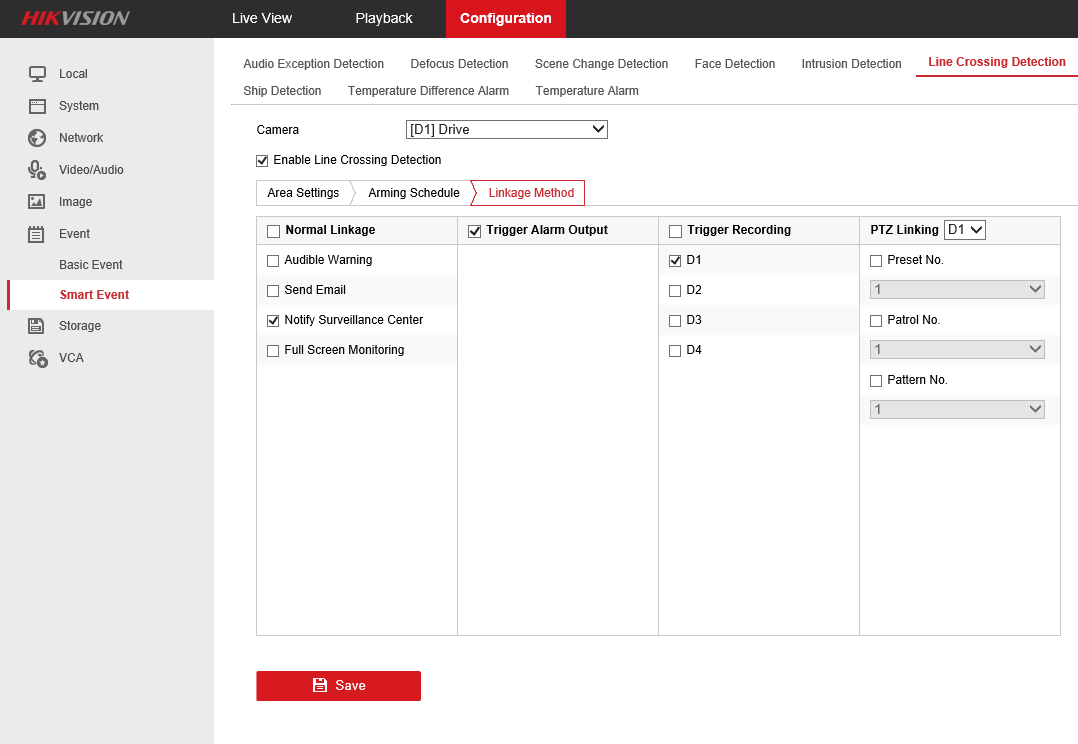Image resolution: width=1078 pixels, height=744 pixels.
Task: Click the Network globe icon
Action: point(37,138)
